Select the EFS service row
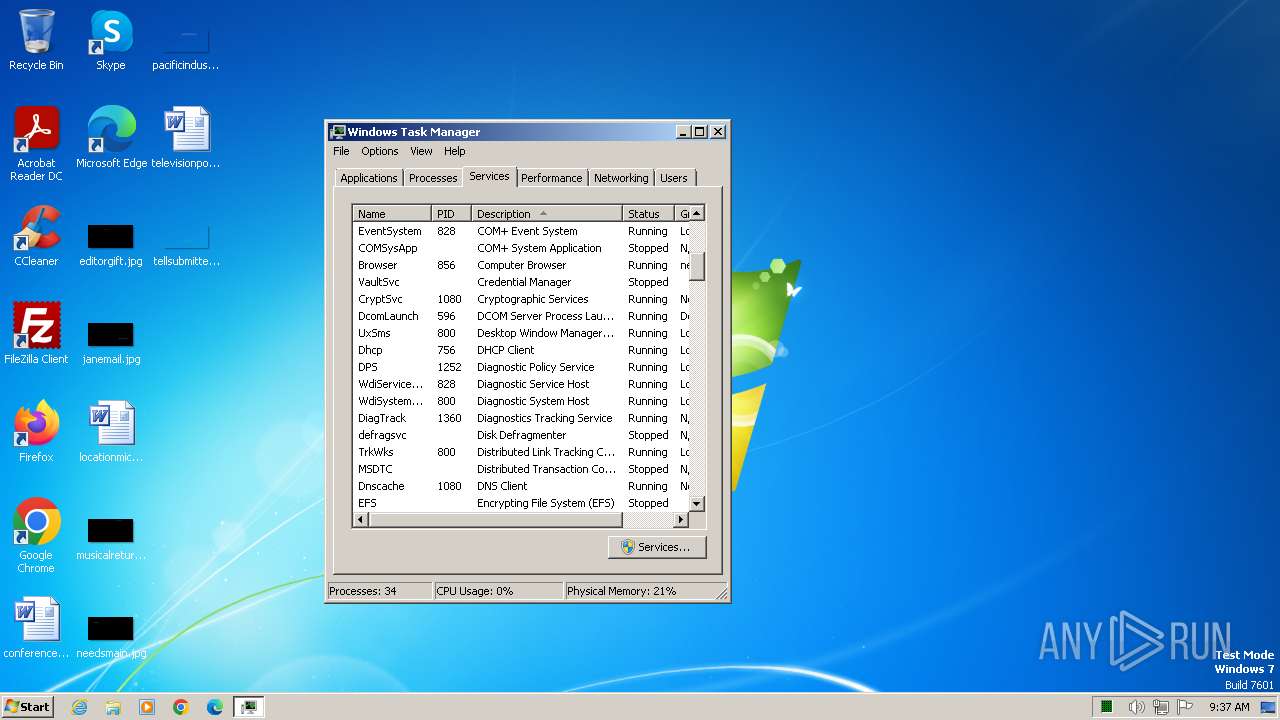 coord(521,503)
